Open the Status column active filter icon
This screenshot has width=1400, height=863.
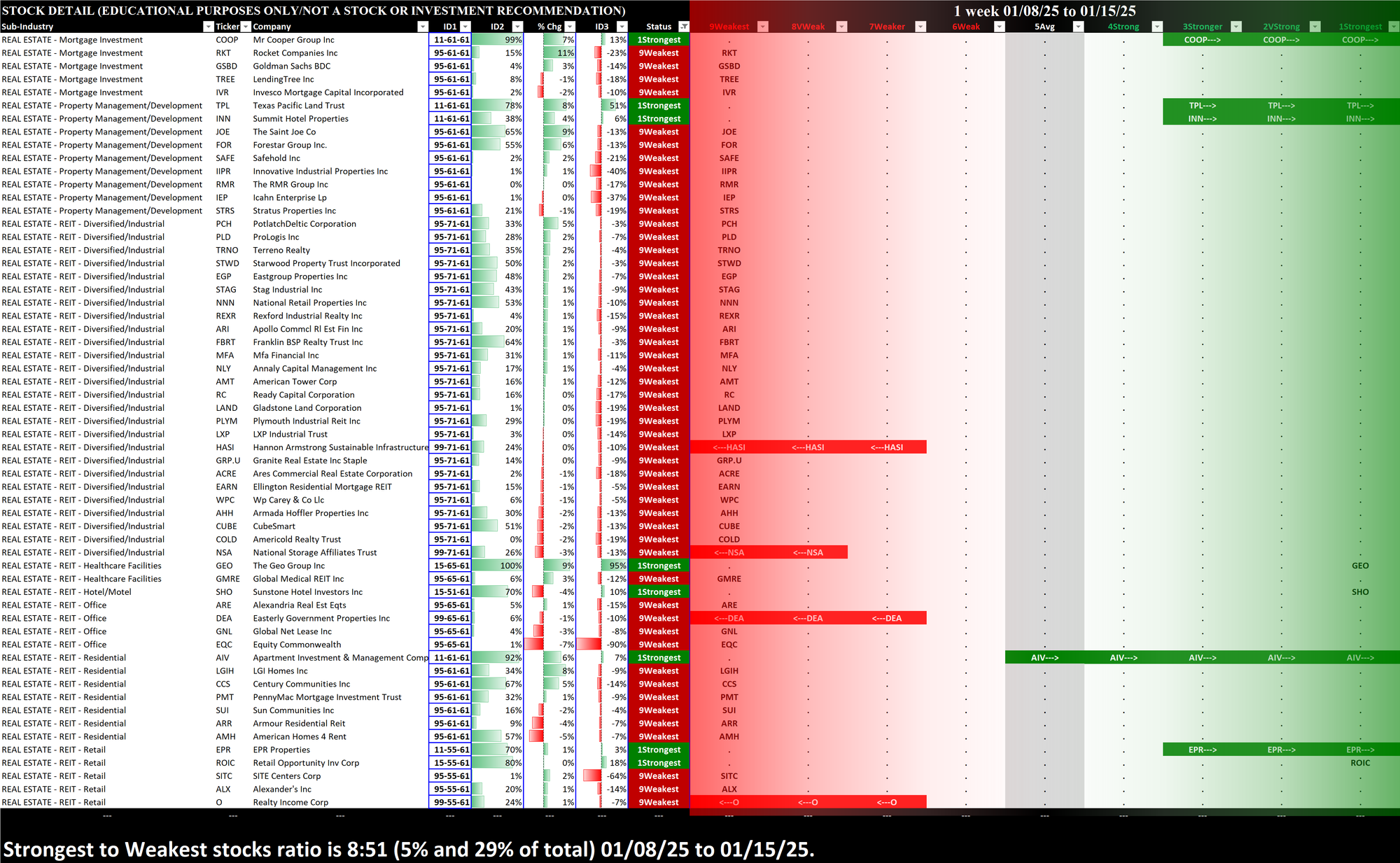click(x=684, y=27)
